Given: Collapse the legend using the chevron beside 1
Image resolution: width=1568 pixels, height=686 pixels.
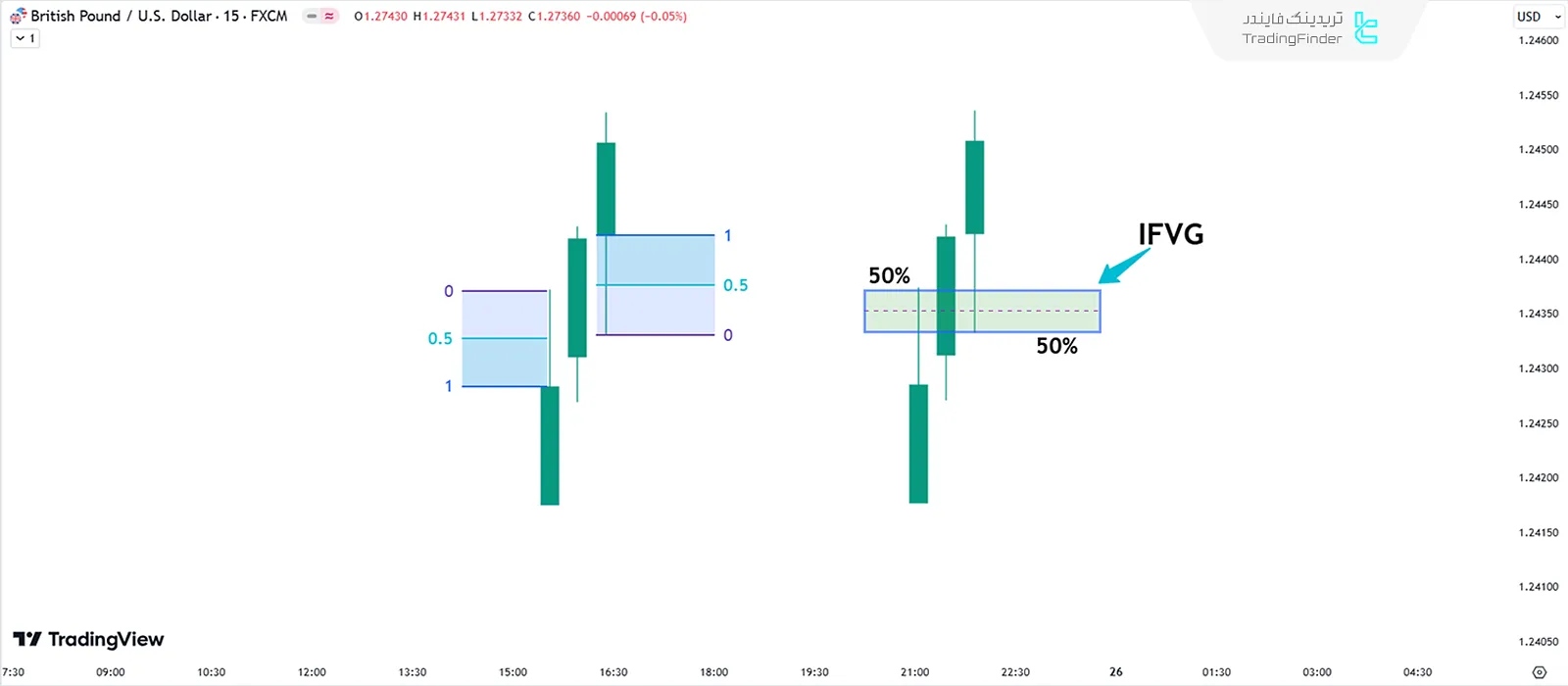Looking at the screenshot, I should pos(18,37).
